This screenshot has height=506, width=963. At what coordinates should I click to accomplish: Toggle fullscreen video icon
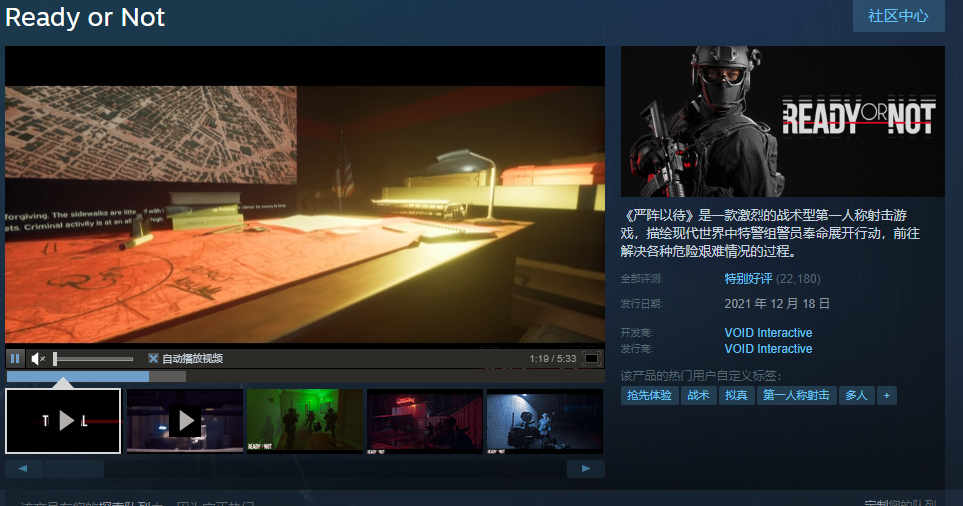[x=591, y=359]
